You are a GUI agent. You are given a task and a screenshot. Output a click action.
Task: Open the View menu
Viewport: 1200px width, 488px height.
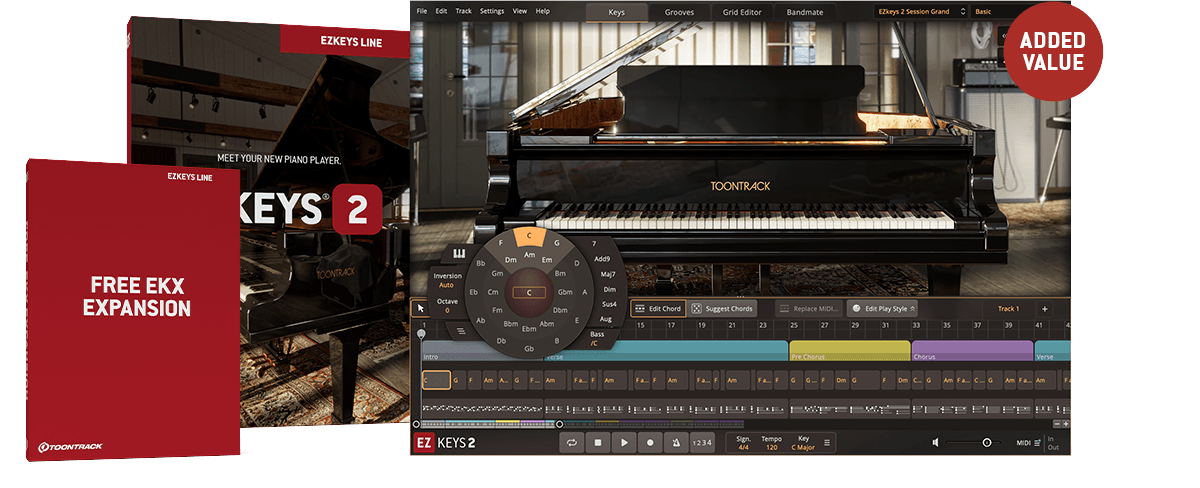[520, 11]
